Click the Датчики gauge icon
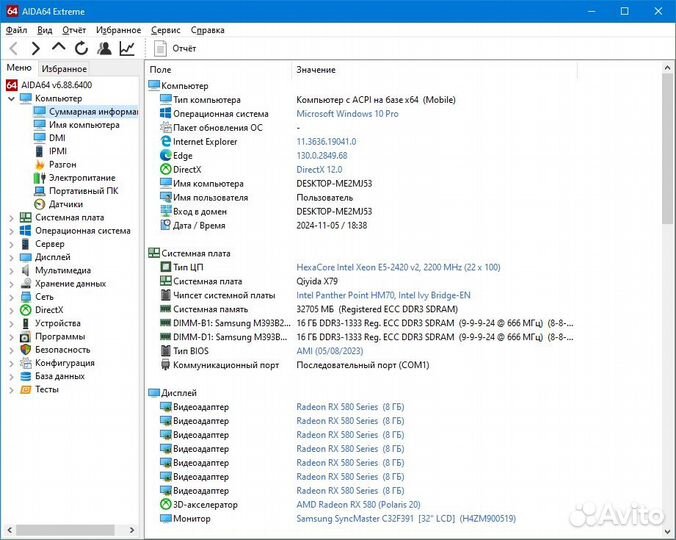 39,204
